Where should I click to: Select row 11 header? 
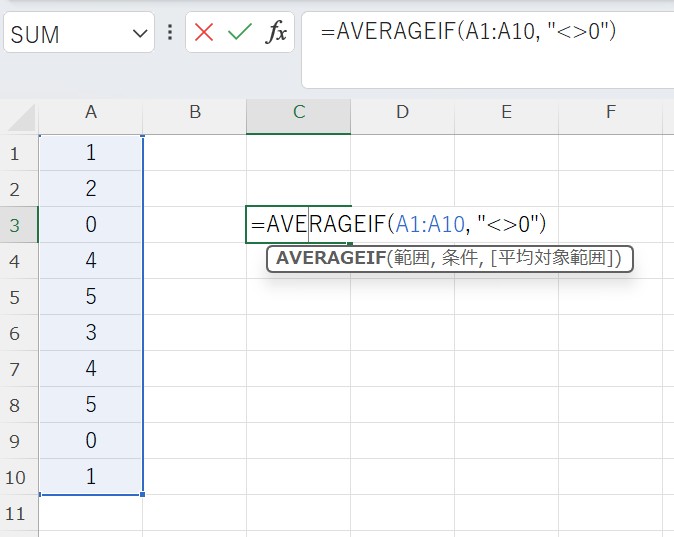pyautogui.click(x=15, y=514)
